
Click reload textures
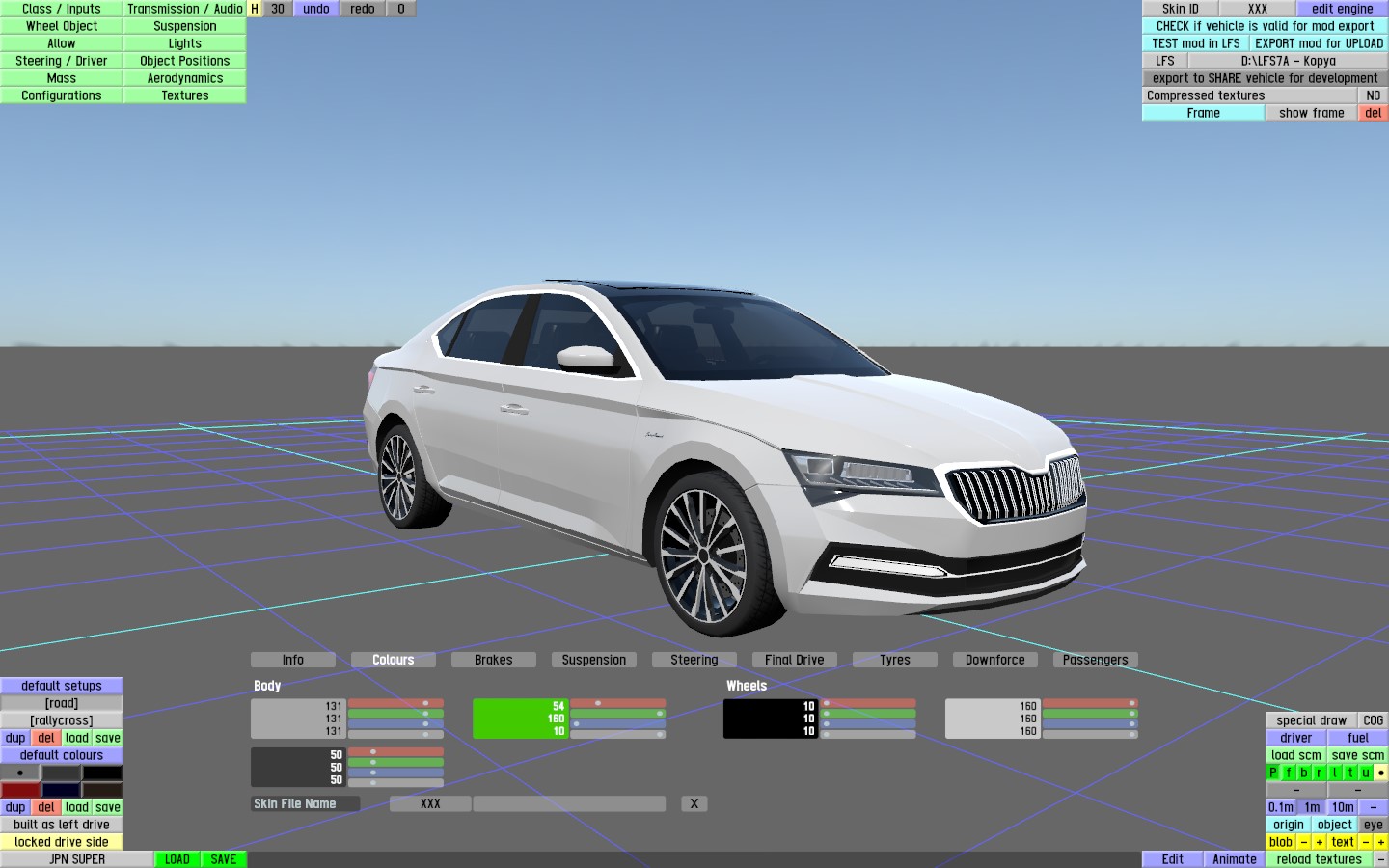click(x=1320, y=859)
